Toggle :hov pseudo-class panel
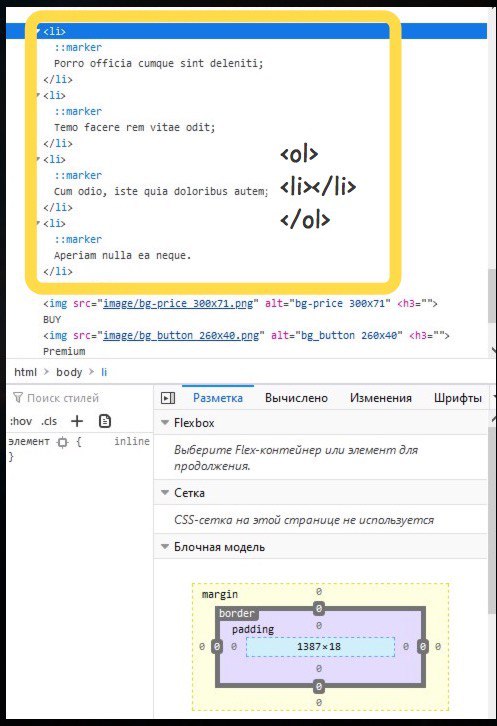Image resolution: width=497 pixels, height=726 pixels. click(x=21, y=421)
